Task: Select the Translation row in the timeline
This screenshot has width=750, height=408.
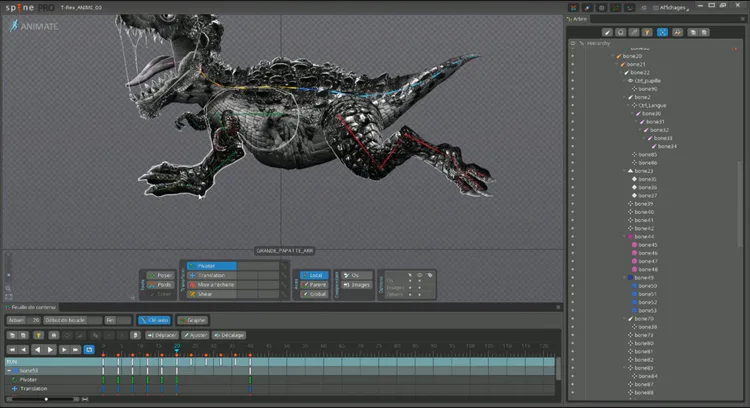Action: coord(281,389)
